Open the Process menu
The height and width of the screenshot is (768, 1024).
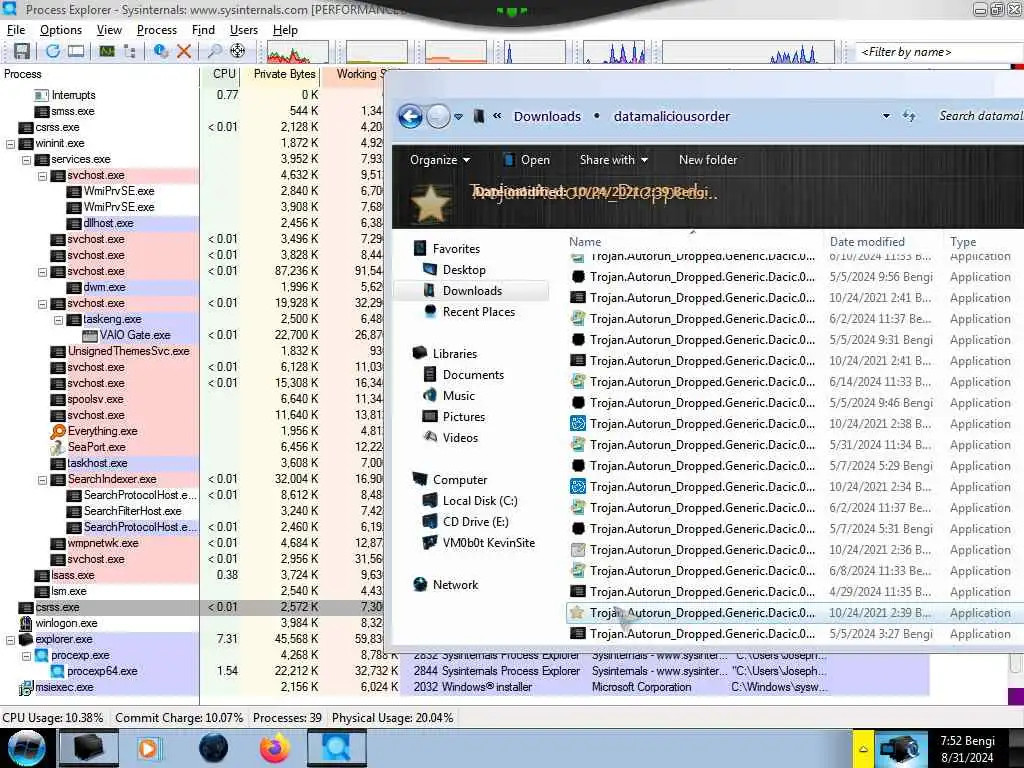(x=157, y=30)
